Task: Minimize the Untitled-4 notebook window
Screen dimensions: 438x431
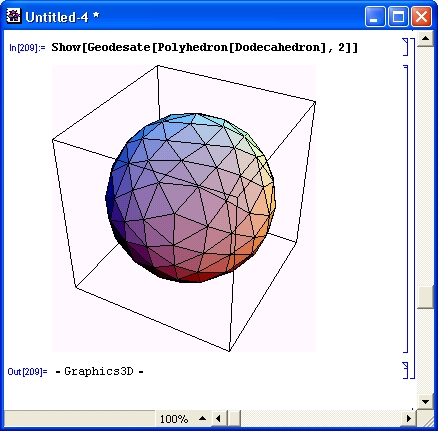Action: click(x=375, y=17)
